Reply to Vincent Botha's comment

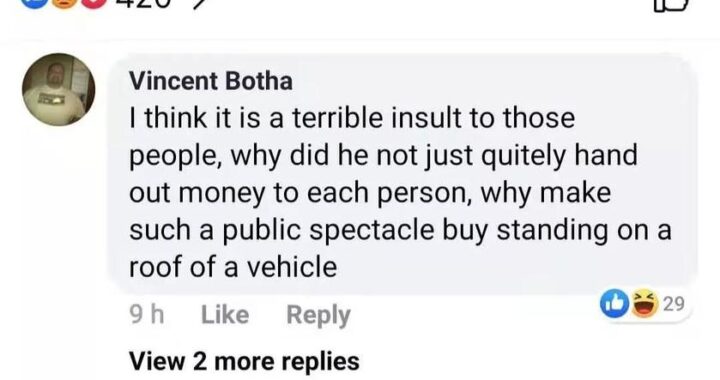click(319, 315)
